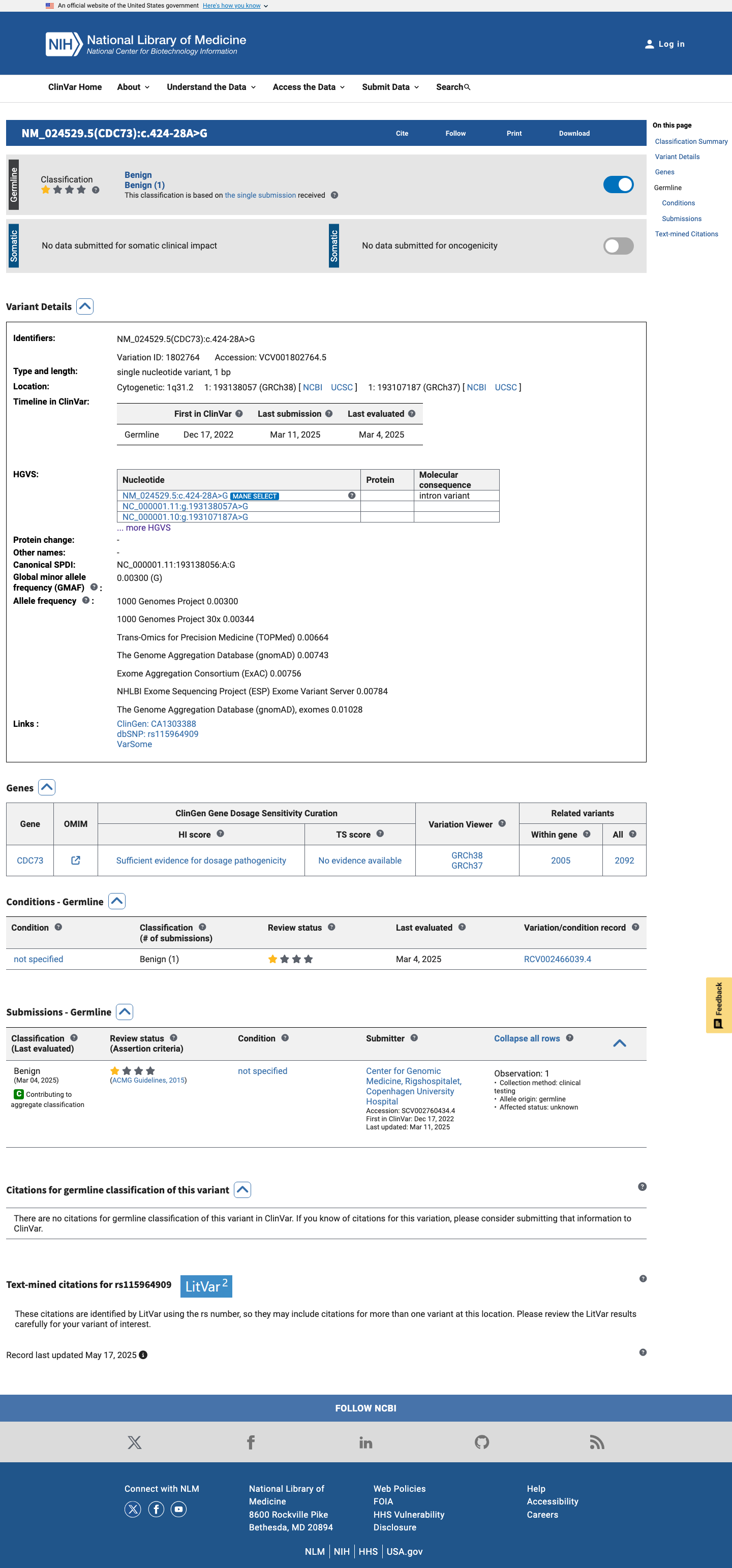
Task: Open the About dropdown menu
Action: (x=133, y=87)
